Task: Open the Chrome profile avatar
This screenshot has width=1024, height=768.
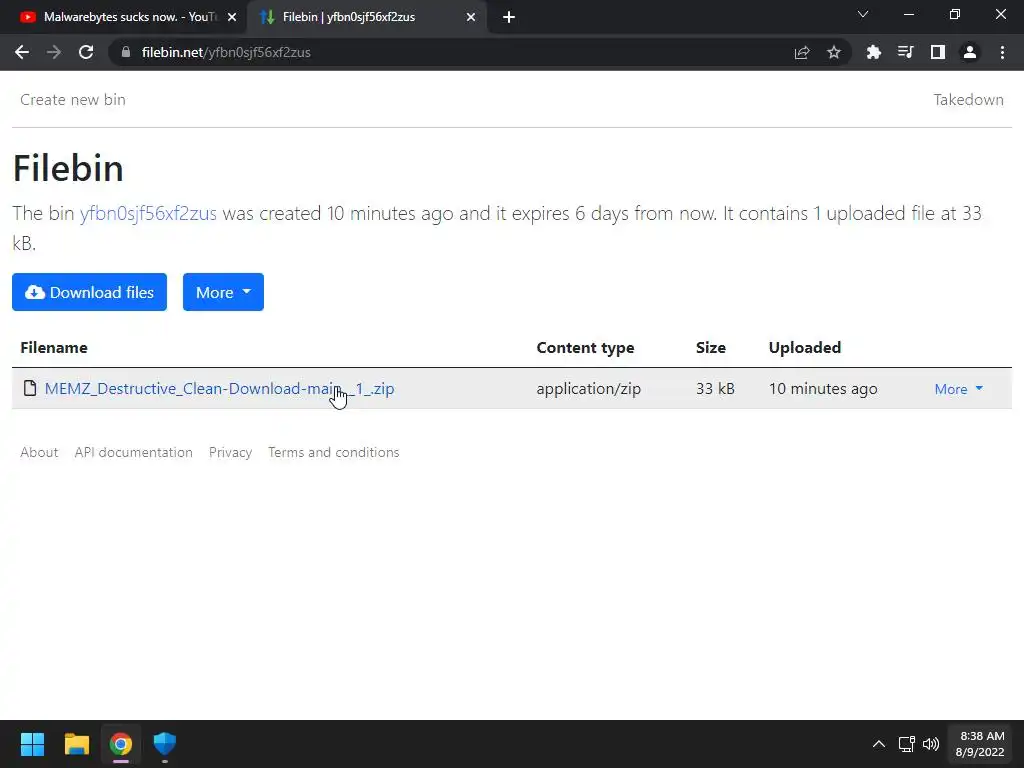Action: (x=970, y=52)
